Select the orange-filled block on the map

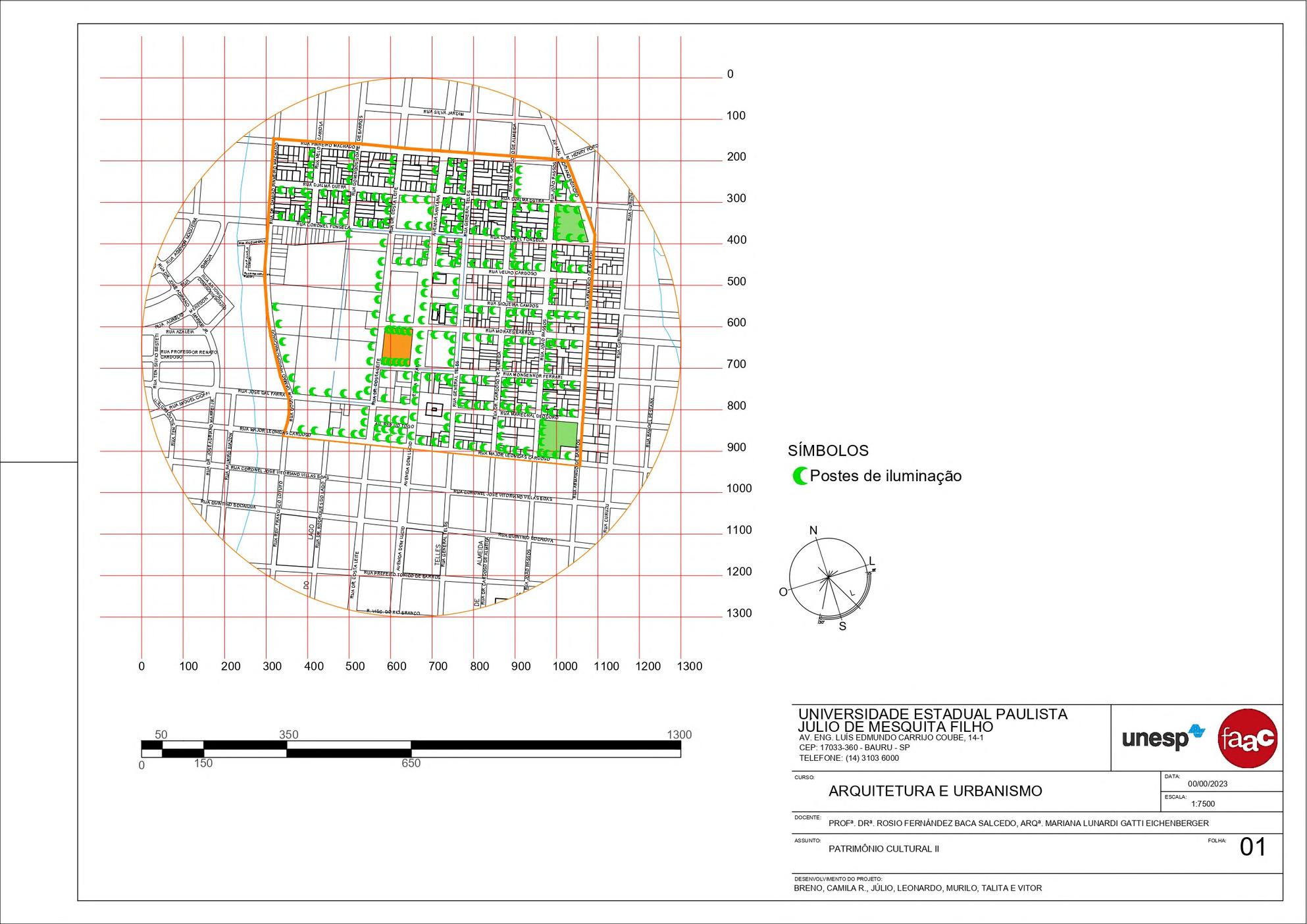397,346
